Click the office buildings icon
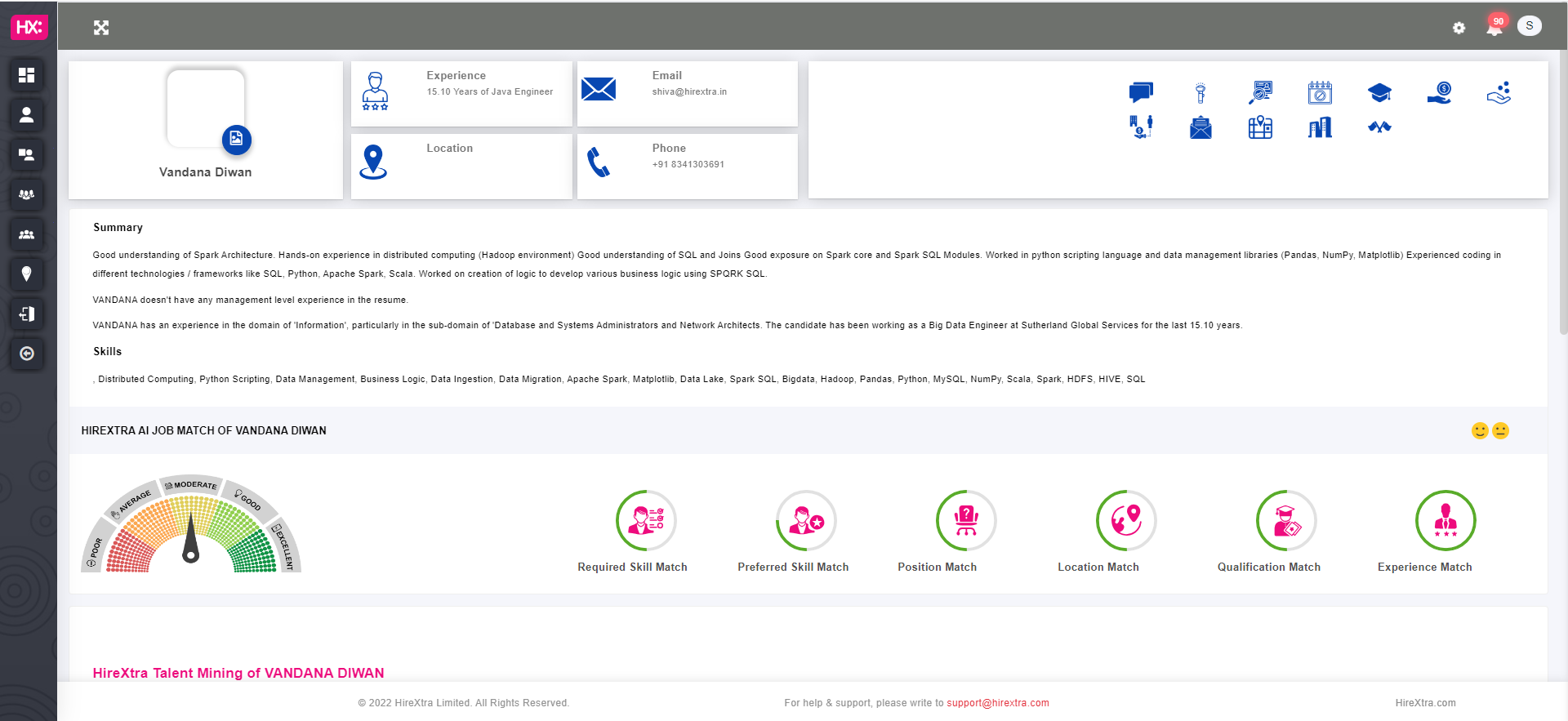Viewport: 1568px width, 721px height. (1320, 127)
